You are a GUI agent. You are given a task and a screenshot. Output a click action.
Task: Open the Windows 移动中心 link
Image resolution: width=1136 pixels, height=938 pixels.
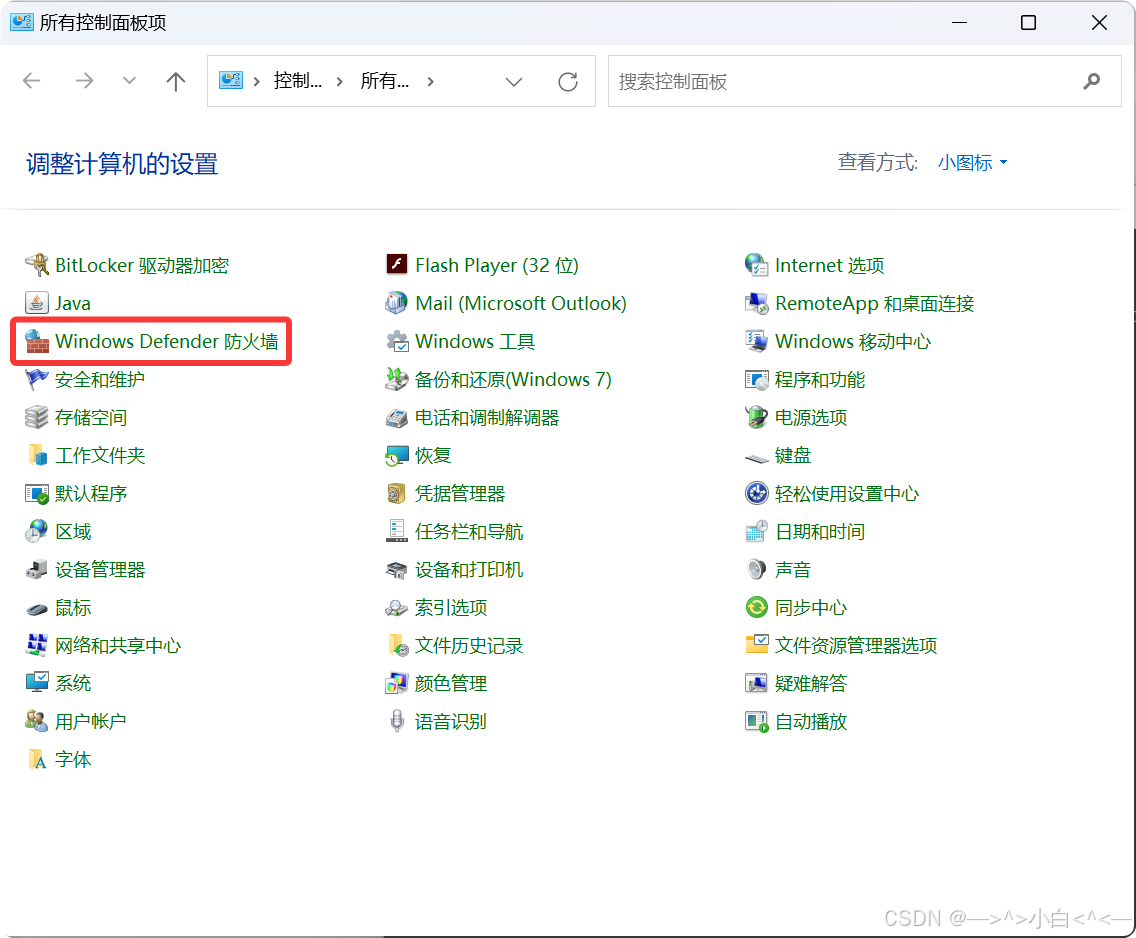(x=853, y=341)
